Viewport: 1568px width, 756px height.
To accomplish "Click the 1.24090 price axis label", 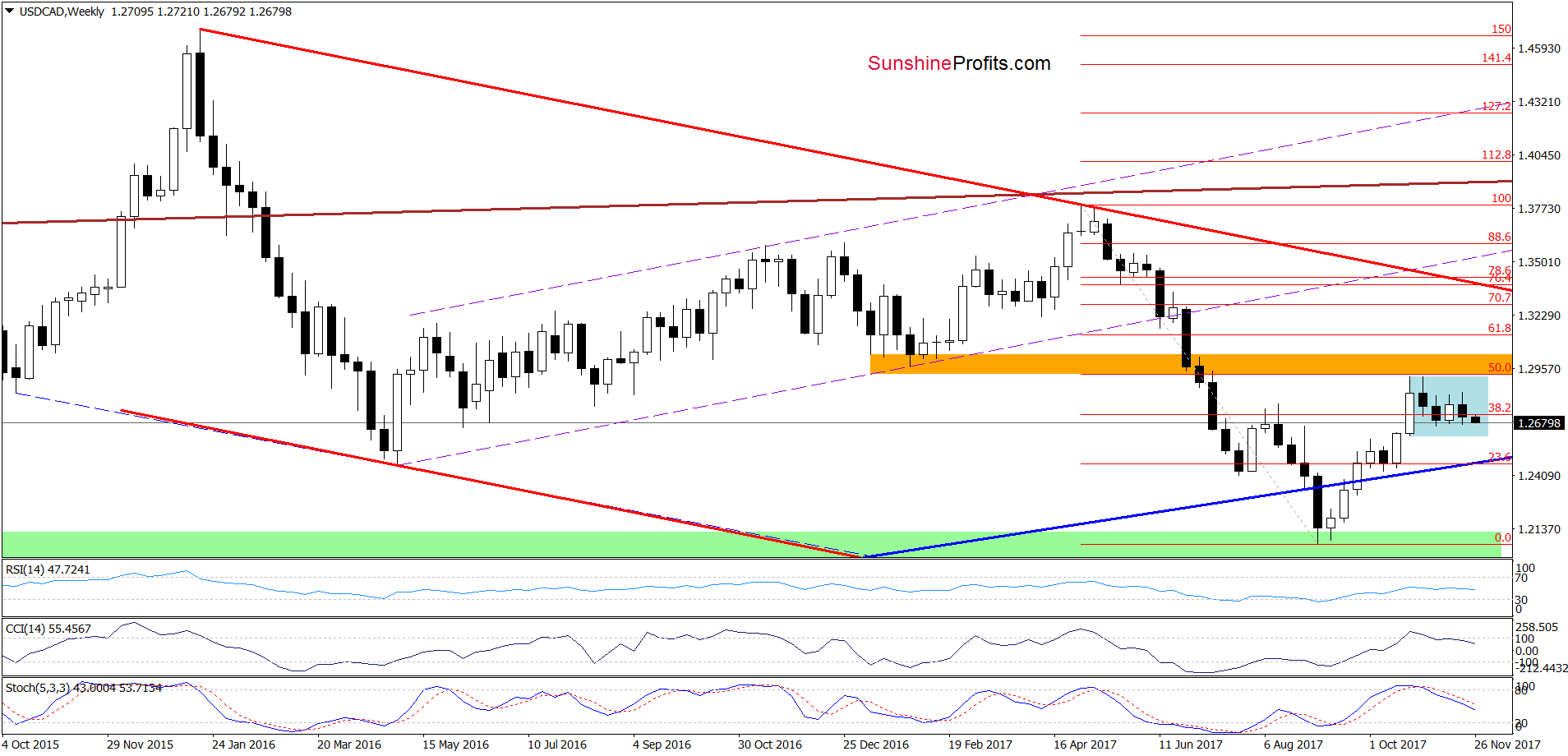I will [1539, 476].
